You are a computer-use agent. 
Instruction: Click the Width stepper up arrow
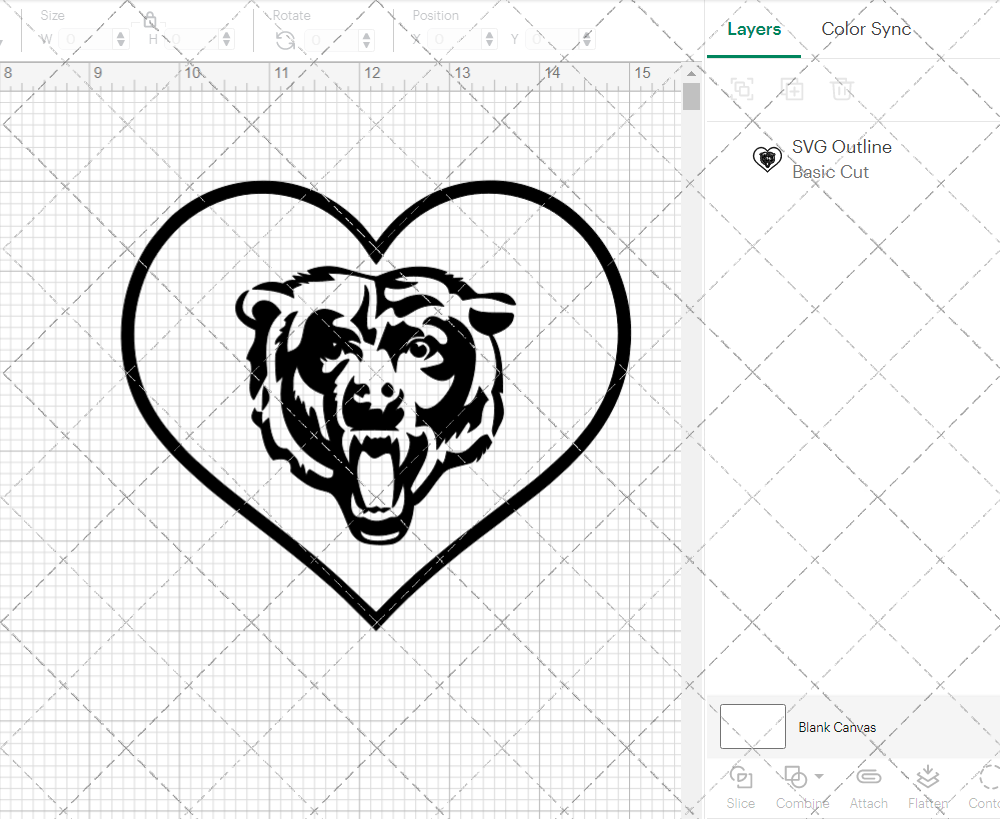coord(120,35)
